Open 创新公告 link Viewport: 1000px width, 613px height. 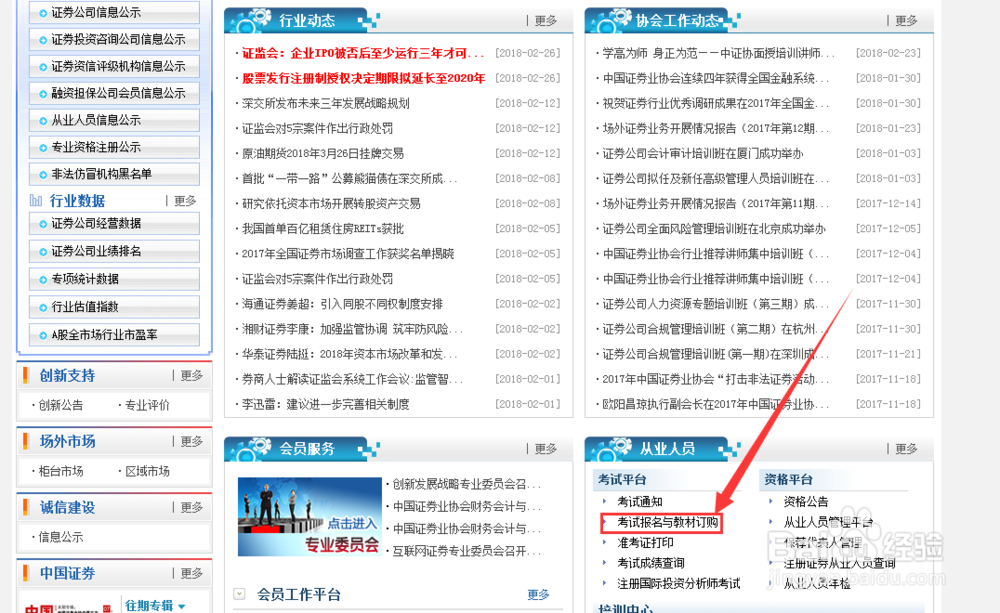pos(61,405)
